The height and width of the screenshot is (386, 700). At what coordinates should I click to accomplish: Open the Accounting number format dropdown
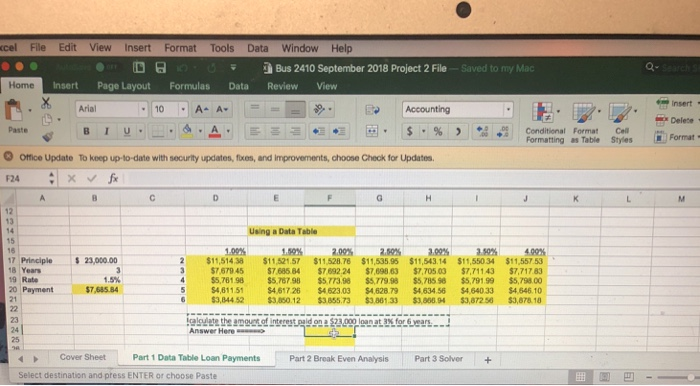point(508,110)
